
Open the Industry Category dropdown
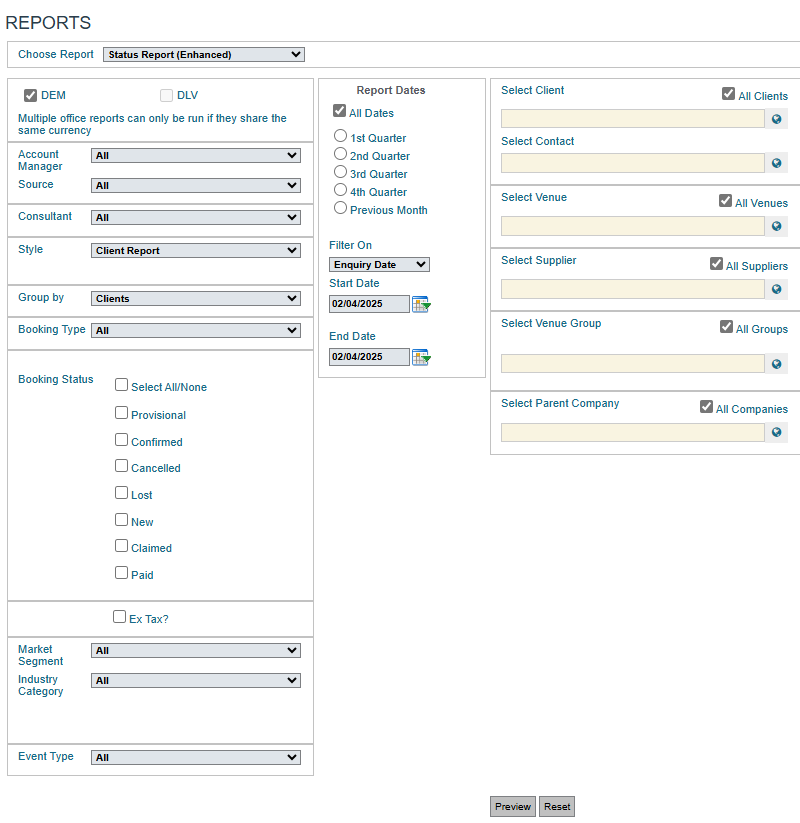click(196, 681)
